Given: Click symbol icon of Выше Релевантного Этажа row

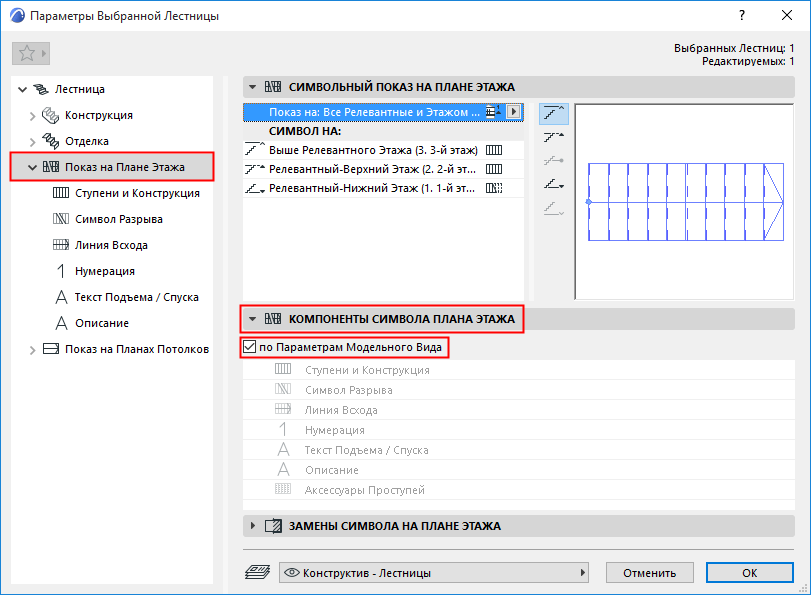Looking at the screenshot, I should tap(494, 150).
